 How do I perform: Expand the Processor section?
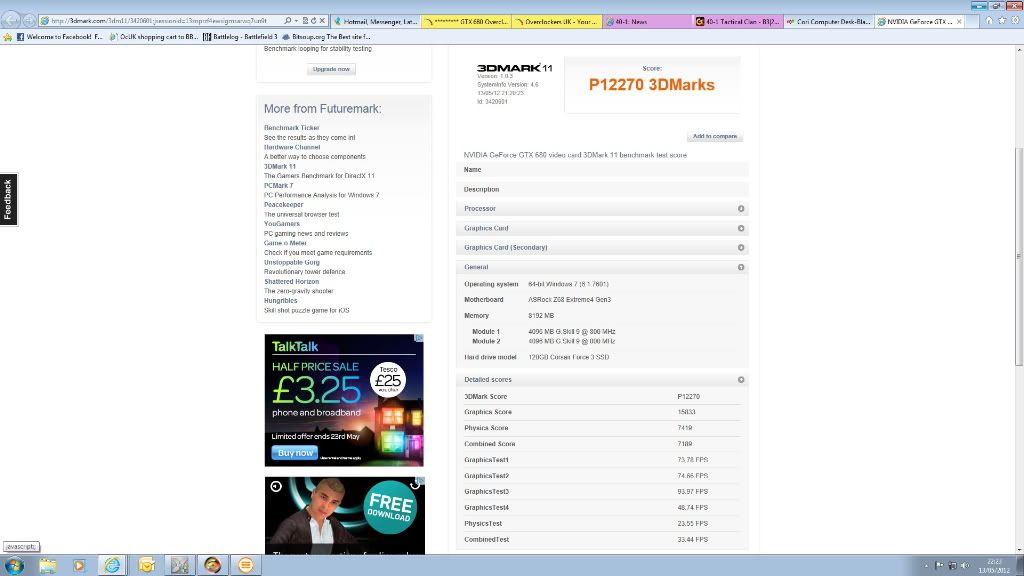pyautogui.click(x=741, y=209)
